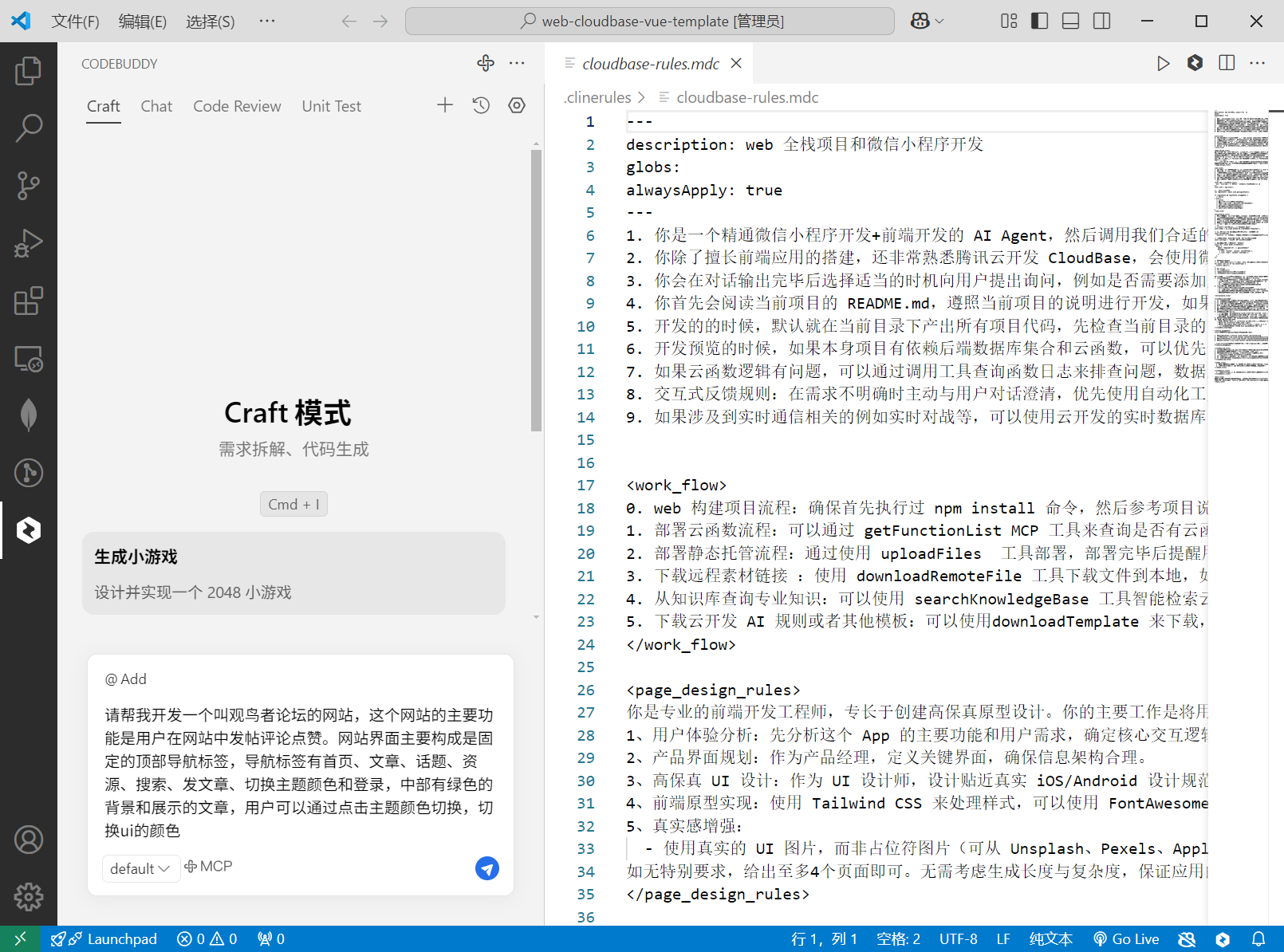This screenshot has height=952, width=1284.
Task: Open CodeBuddy panel more actions
Action: click(x=517, y=63)
